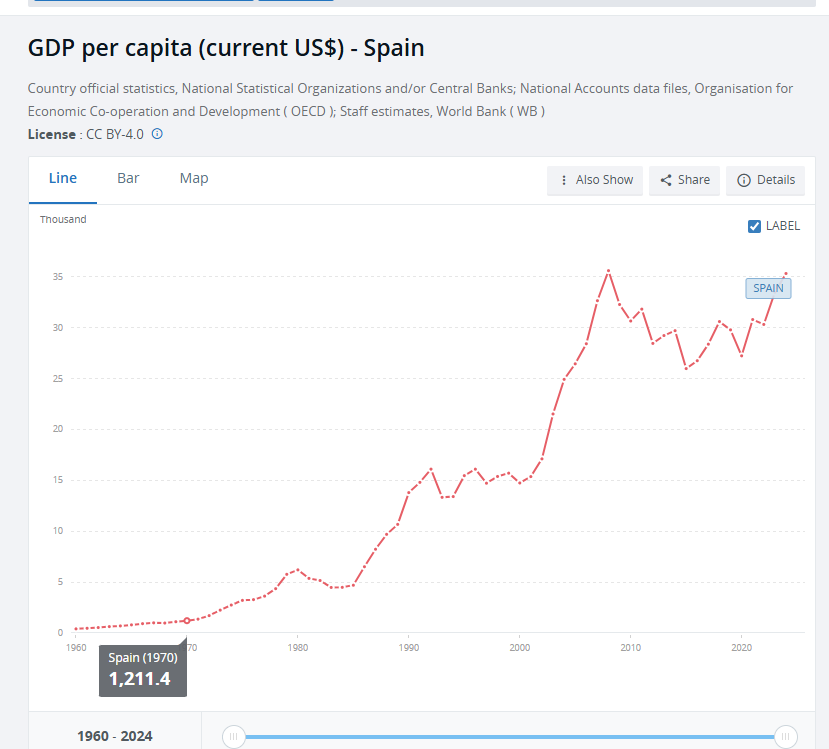Click the blue year range slider track
829x749 pixels.
[510, 736]
